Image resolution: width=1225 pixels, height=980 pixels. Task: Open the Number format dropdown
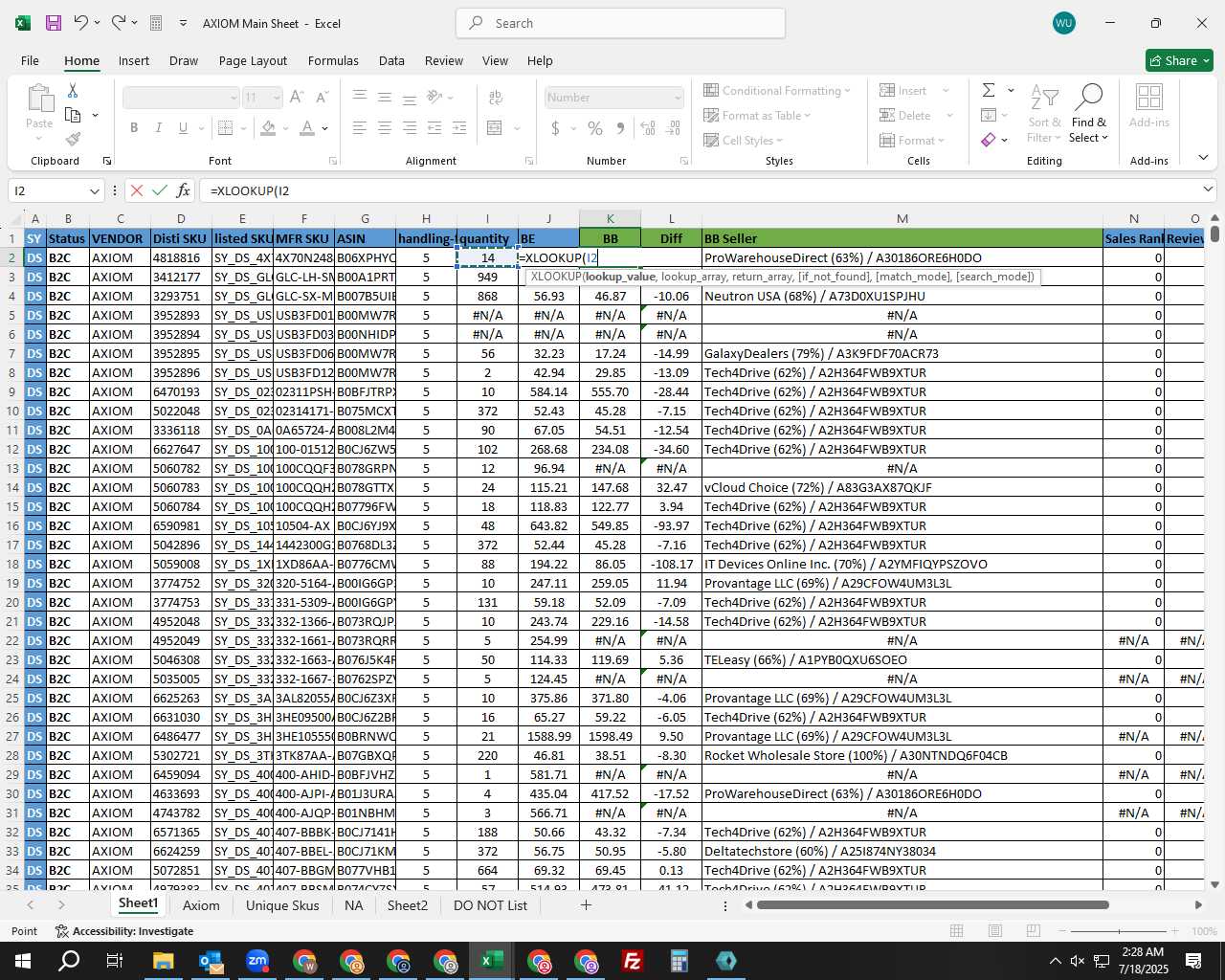(677, 98)
